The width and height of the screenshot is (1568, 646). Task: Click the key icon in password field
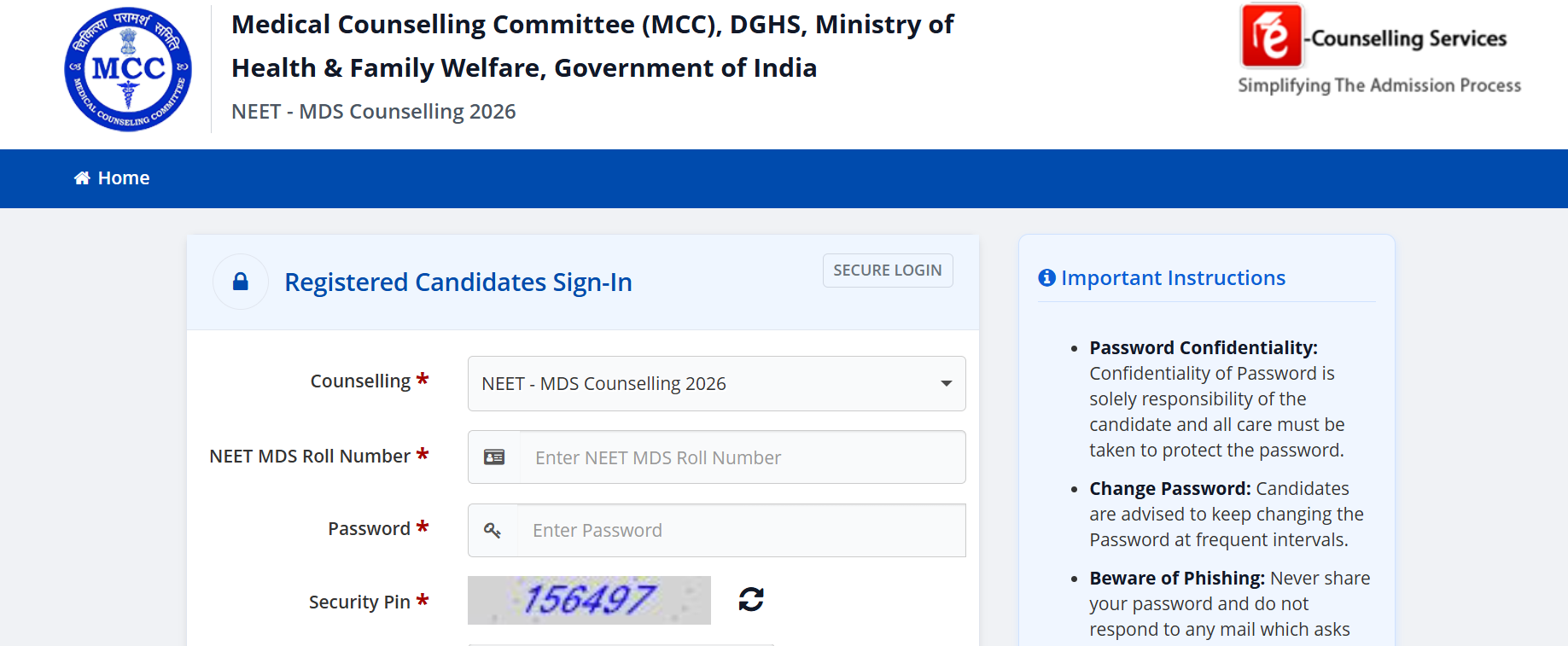pyautogui.click(x=493, y=531)
